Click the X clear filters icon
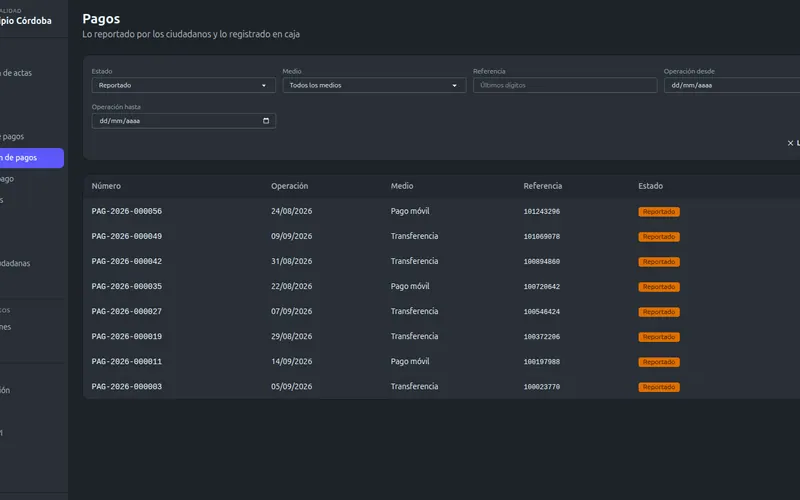This screenshot has height=500, width=800. (790, 143)
